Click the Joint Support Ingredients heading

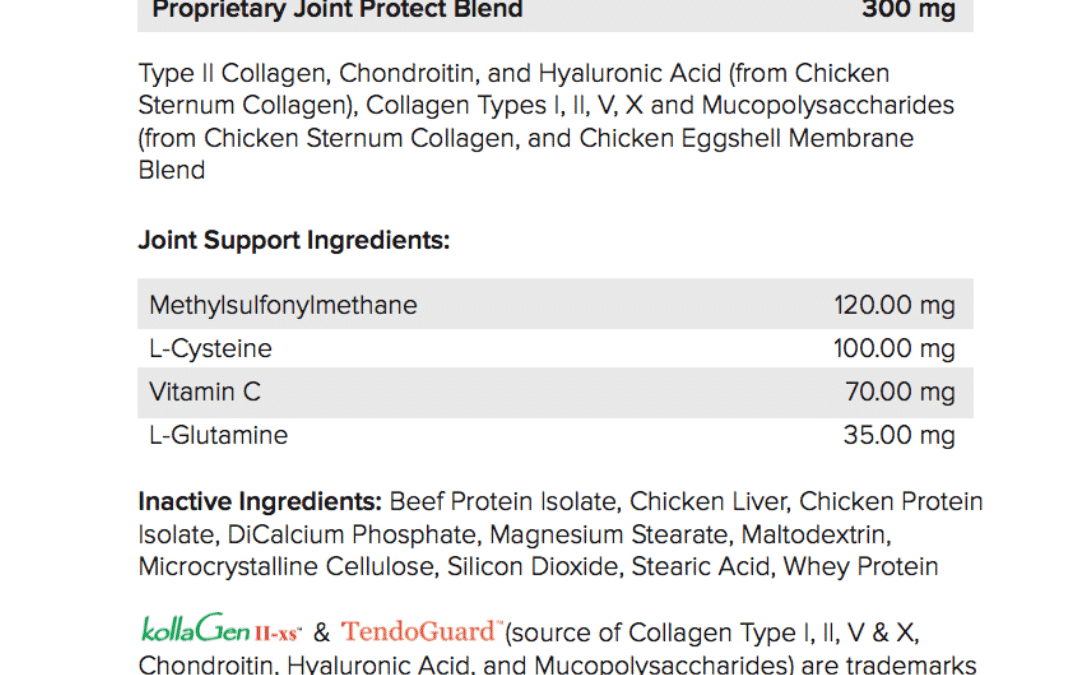pyautogui.click(x=294, y=240)
